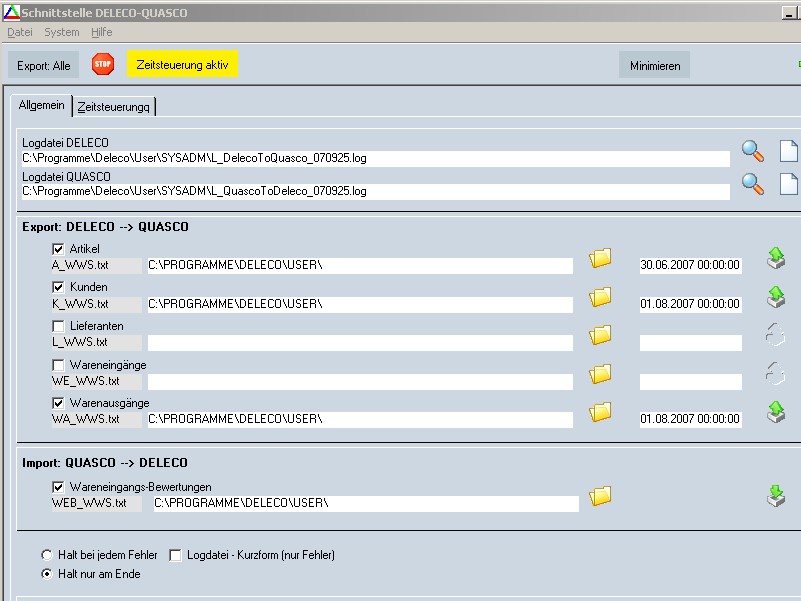Run Kunden export with green arrow icon
Screen dimensions: 801x601
(x=776, y=296)
